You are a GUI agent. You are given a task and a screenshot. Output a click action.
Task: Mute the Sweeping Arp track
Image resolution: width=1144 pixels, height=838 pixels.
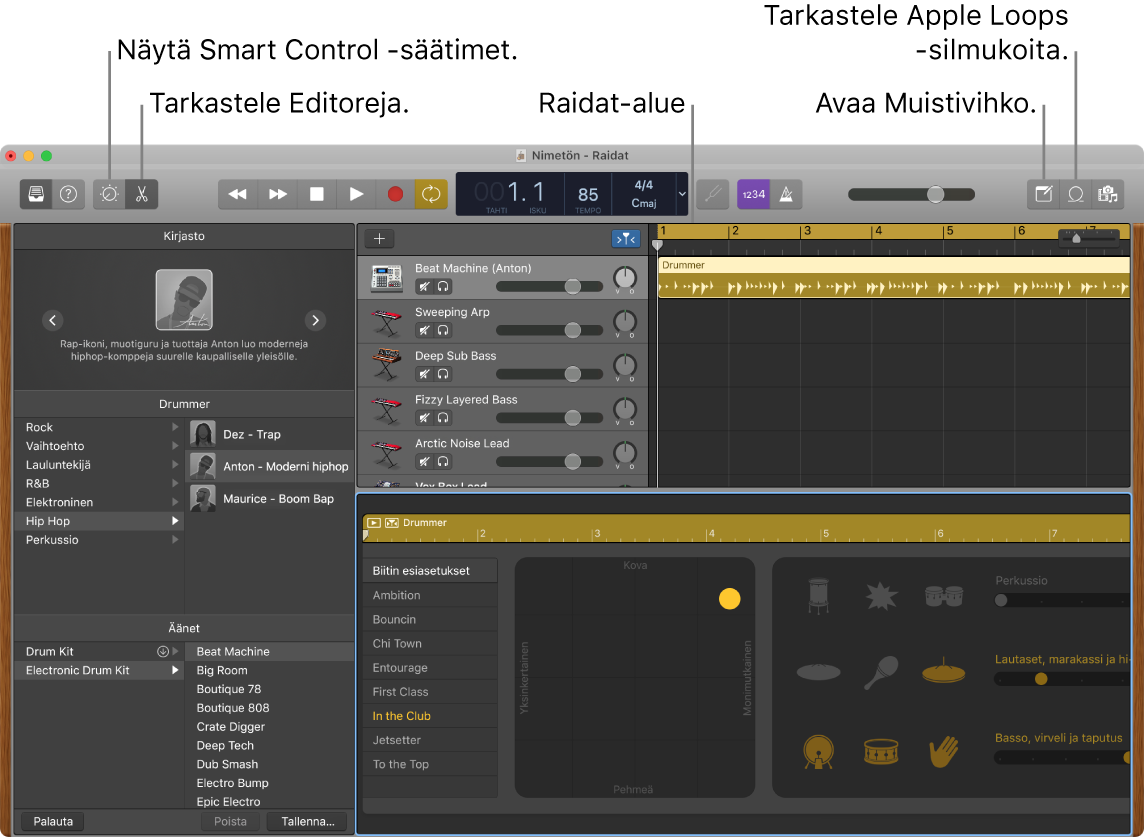pos(427,330)
